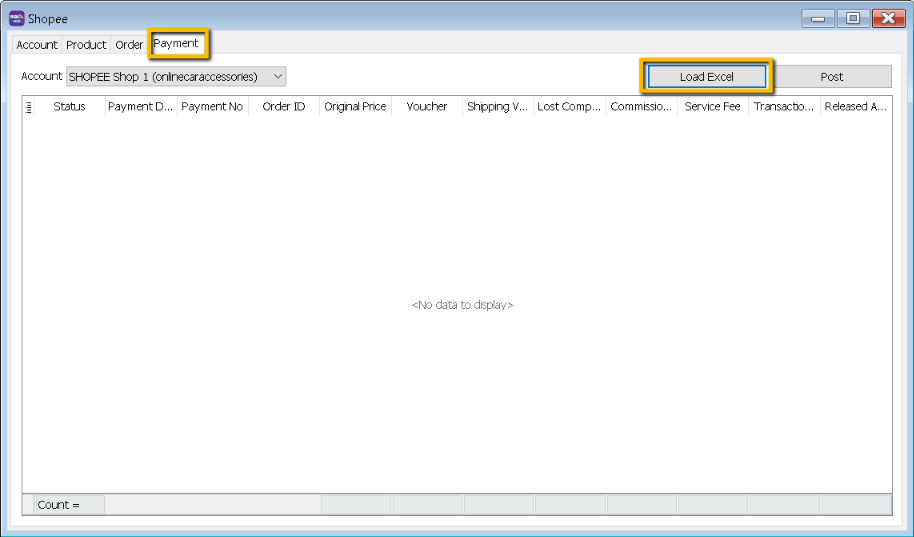Screen dimensions: 914x537
Task: Click the Load Excel button
Action: [x=706, y=77]
